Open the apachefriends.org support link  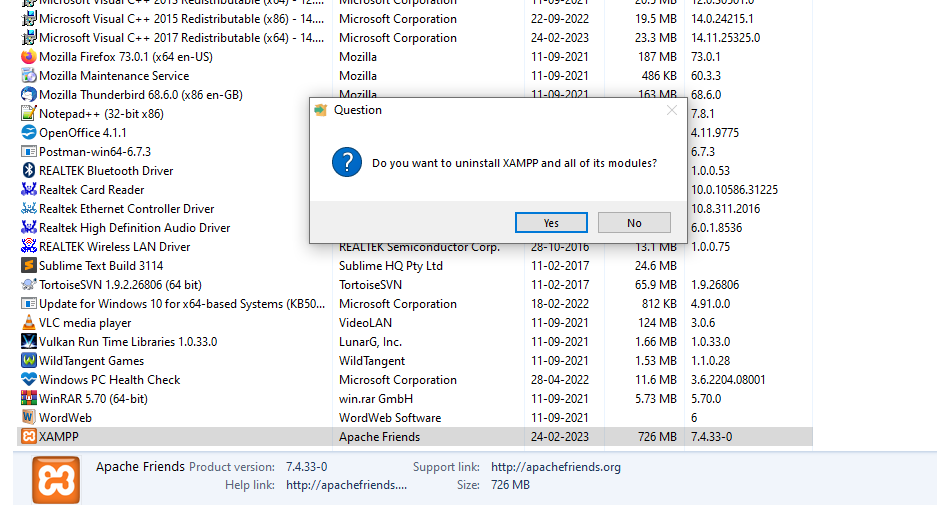[x=556, y=467]
